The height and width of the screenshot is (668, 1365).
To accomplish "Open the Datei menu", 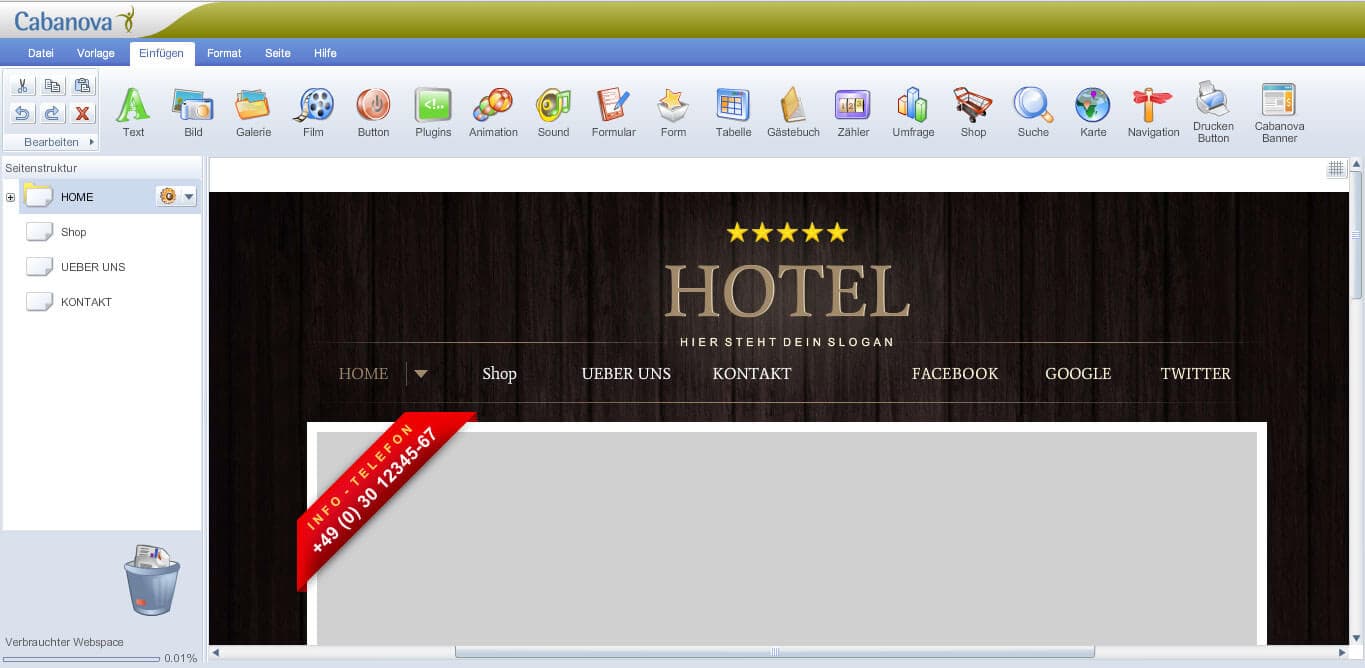I will click(41, 53).
